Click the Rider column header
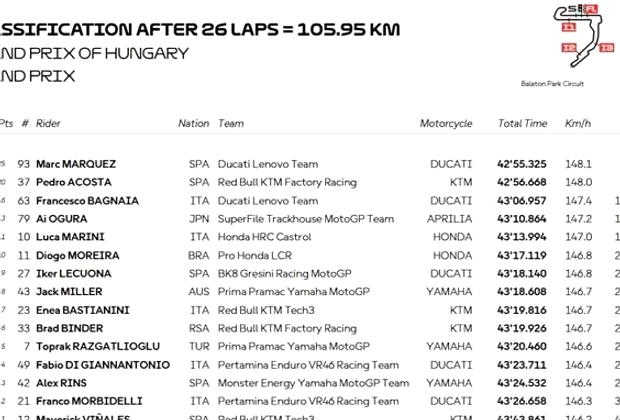Screen dimensions: 620x420 pos(48,123)
